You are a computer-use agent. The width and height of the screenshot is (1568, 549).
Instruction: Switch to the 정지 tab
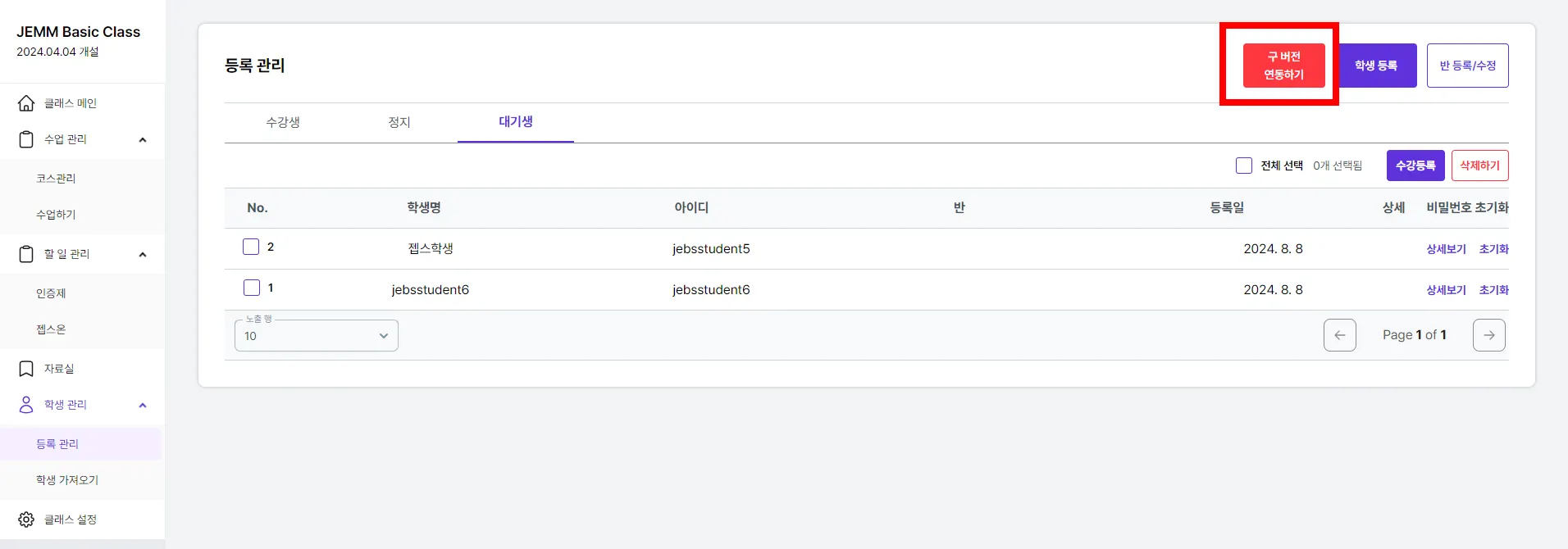399,122
